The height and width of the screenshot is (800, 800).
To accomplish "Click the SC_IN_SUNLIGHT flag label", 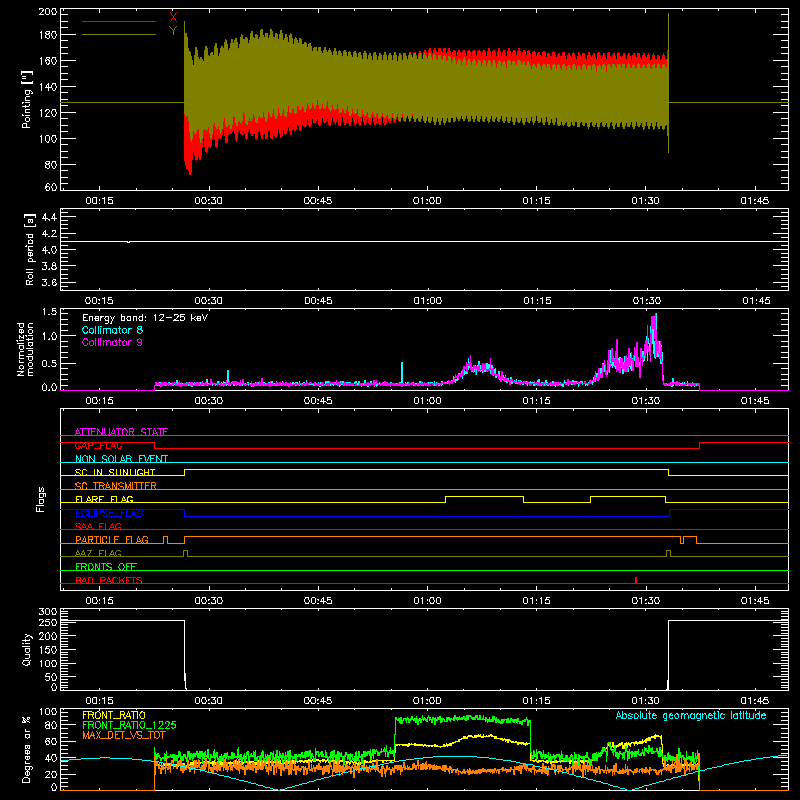I will click(115, 472).
